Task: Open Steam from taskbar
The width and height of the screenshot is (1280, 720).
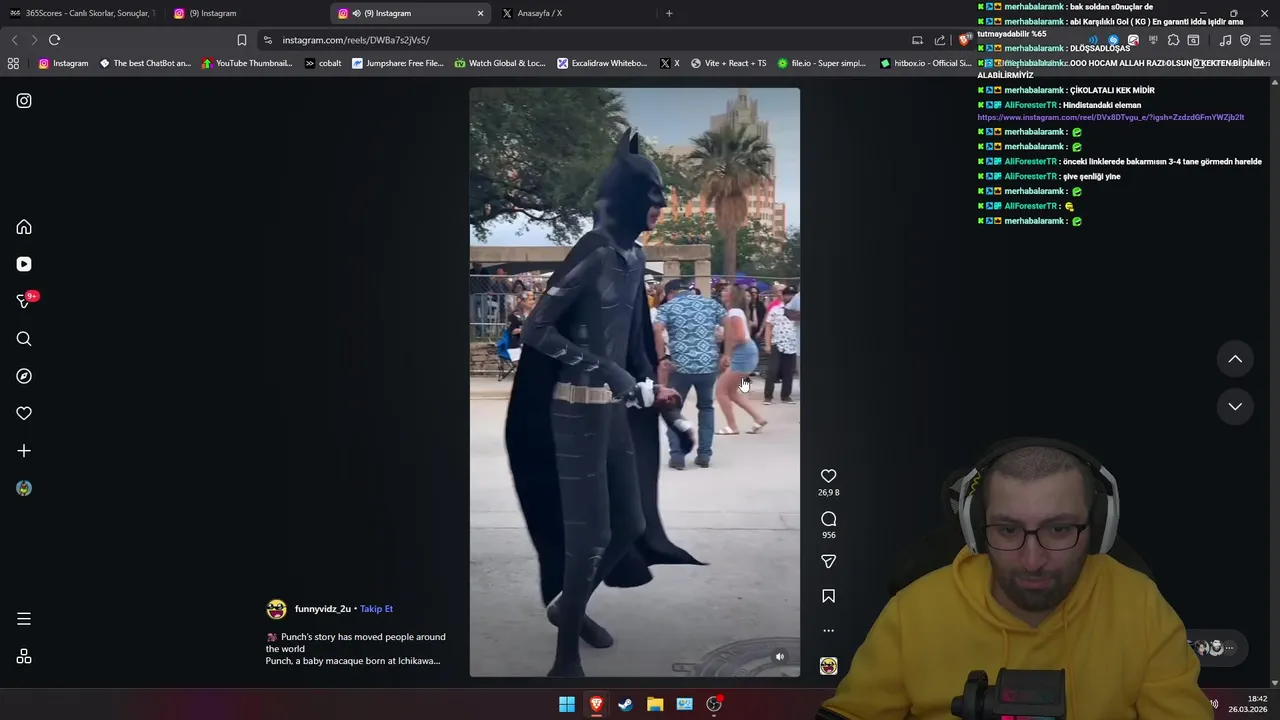Action: pos(625,704)
